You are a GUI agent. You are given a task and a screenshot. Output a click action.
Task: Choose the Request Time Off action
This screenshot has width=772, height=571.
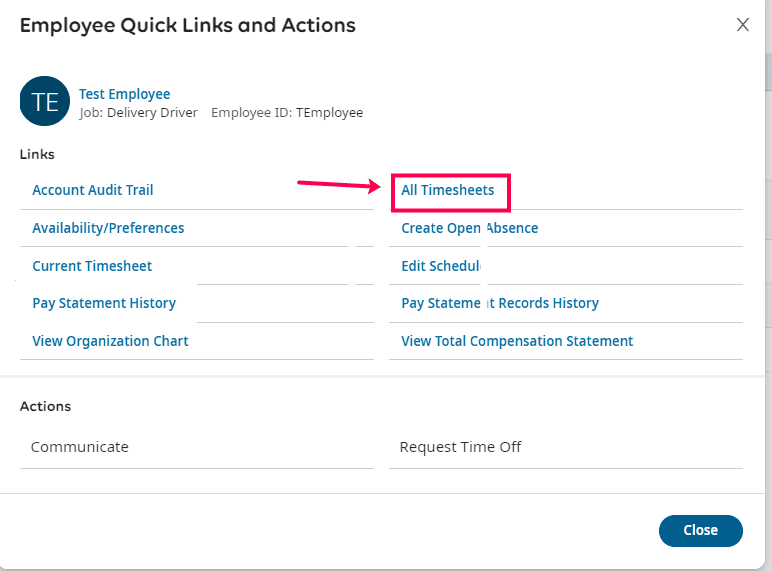pos(460,447)
